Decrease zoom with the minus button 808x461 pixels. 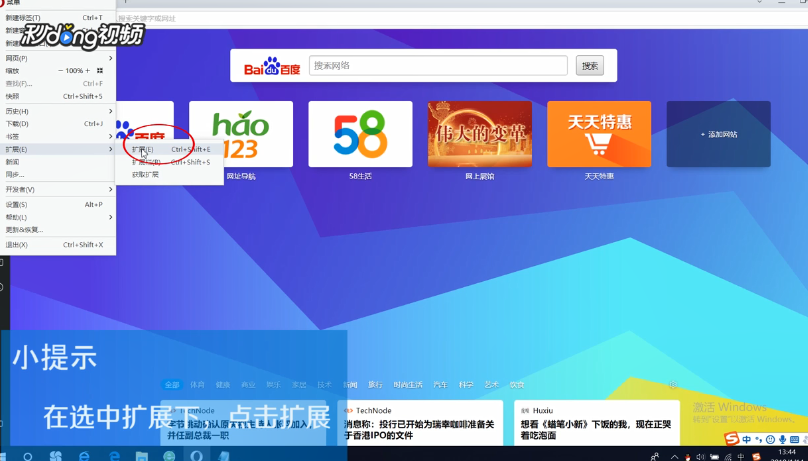[61, 71]
